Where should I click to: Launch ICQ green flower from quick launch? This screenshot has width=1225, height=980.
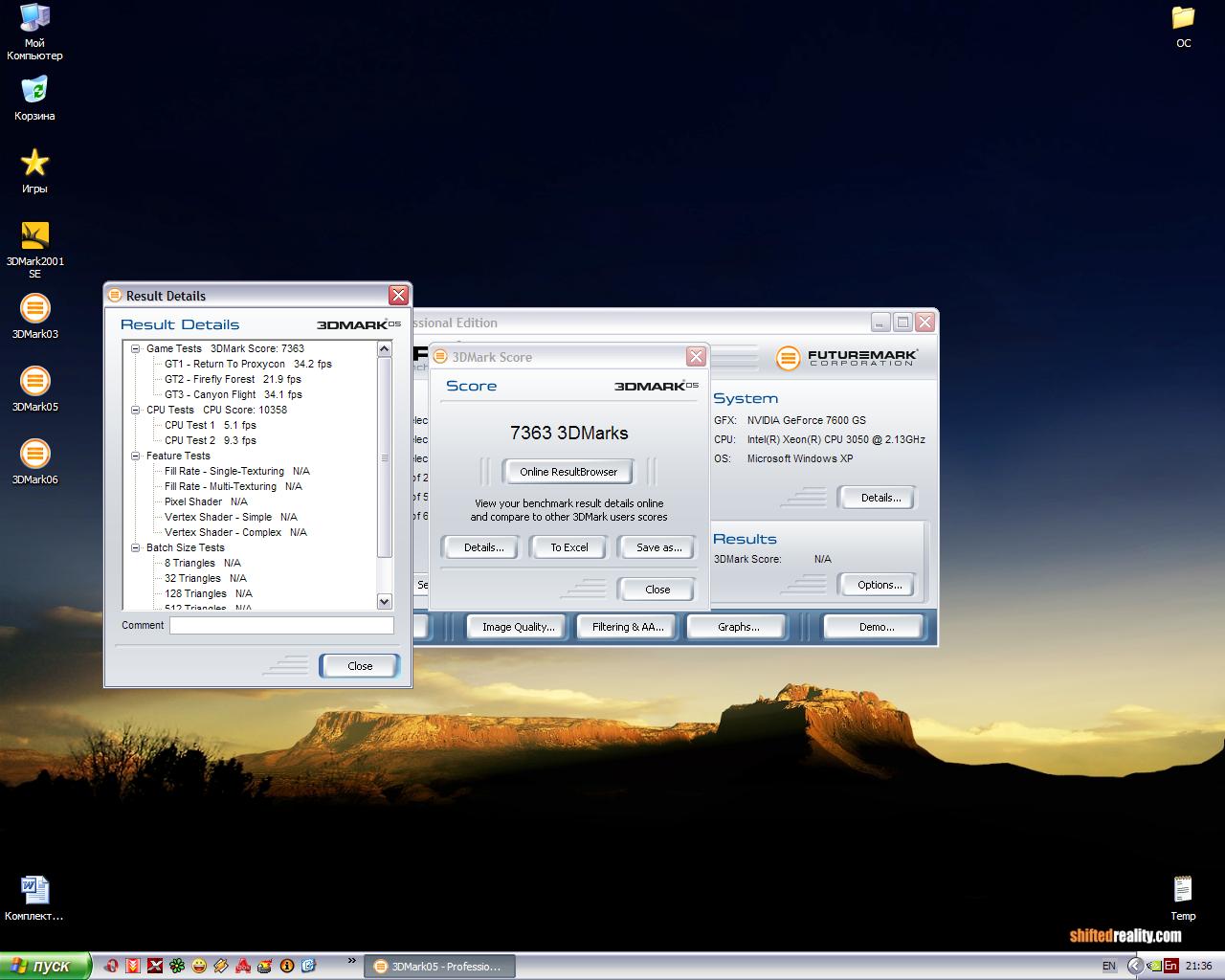pyautogui.click(x=177, y=966)
